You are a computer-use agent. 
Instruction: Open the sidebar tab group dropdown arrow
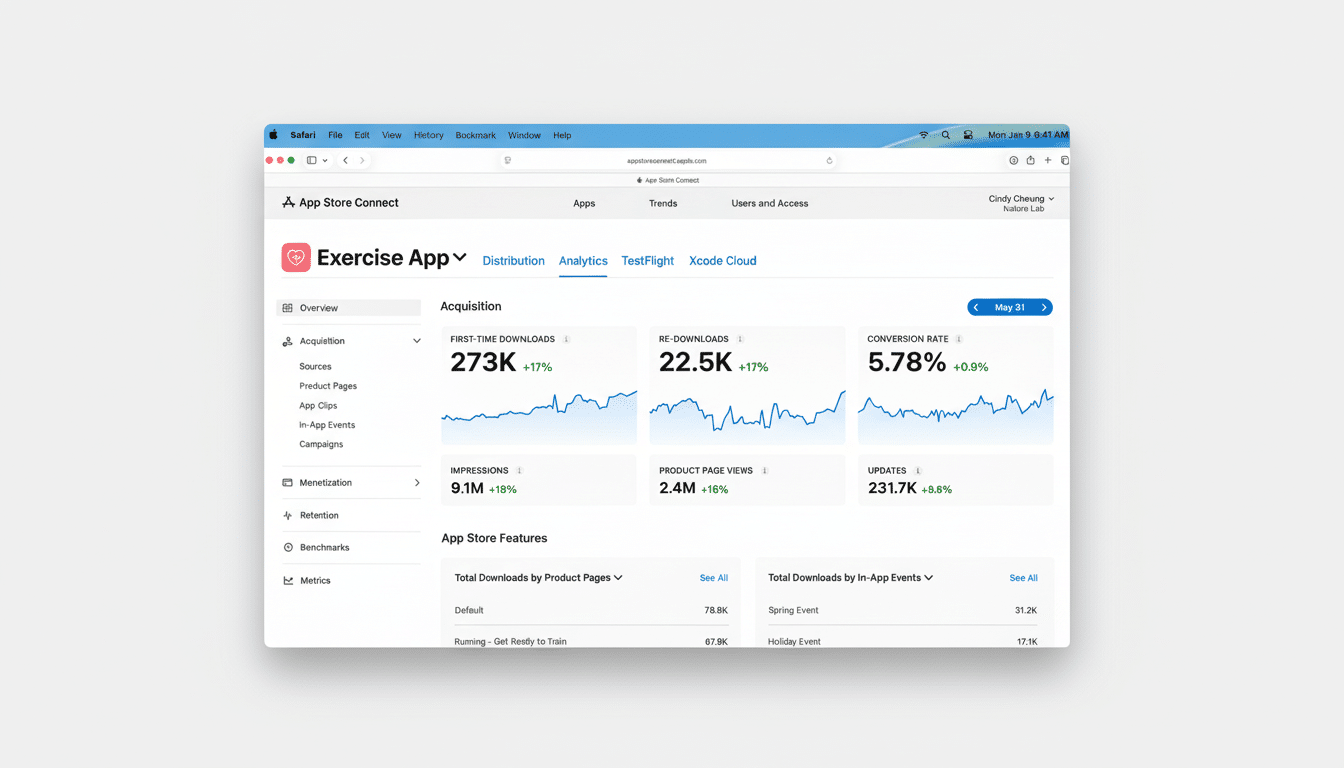(325, 160)
